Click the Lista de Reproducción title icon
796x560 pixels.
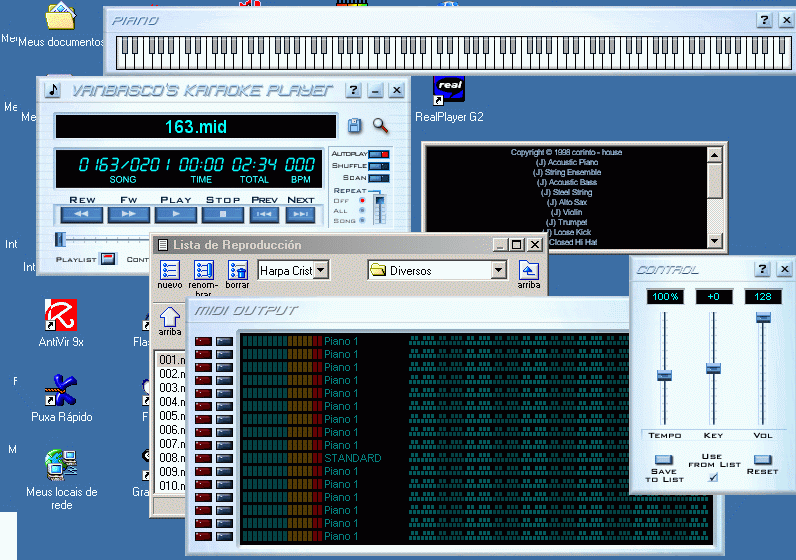pyautogui.click(x=163, y=245)
